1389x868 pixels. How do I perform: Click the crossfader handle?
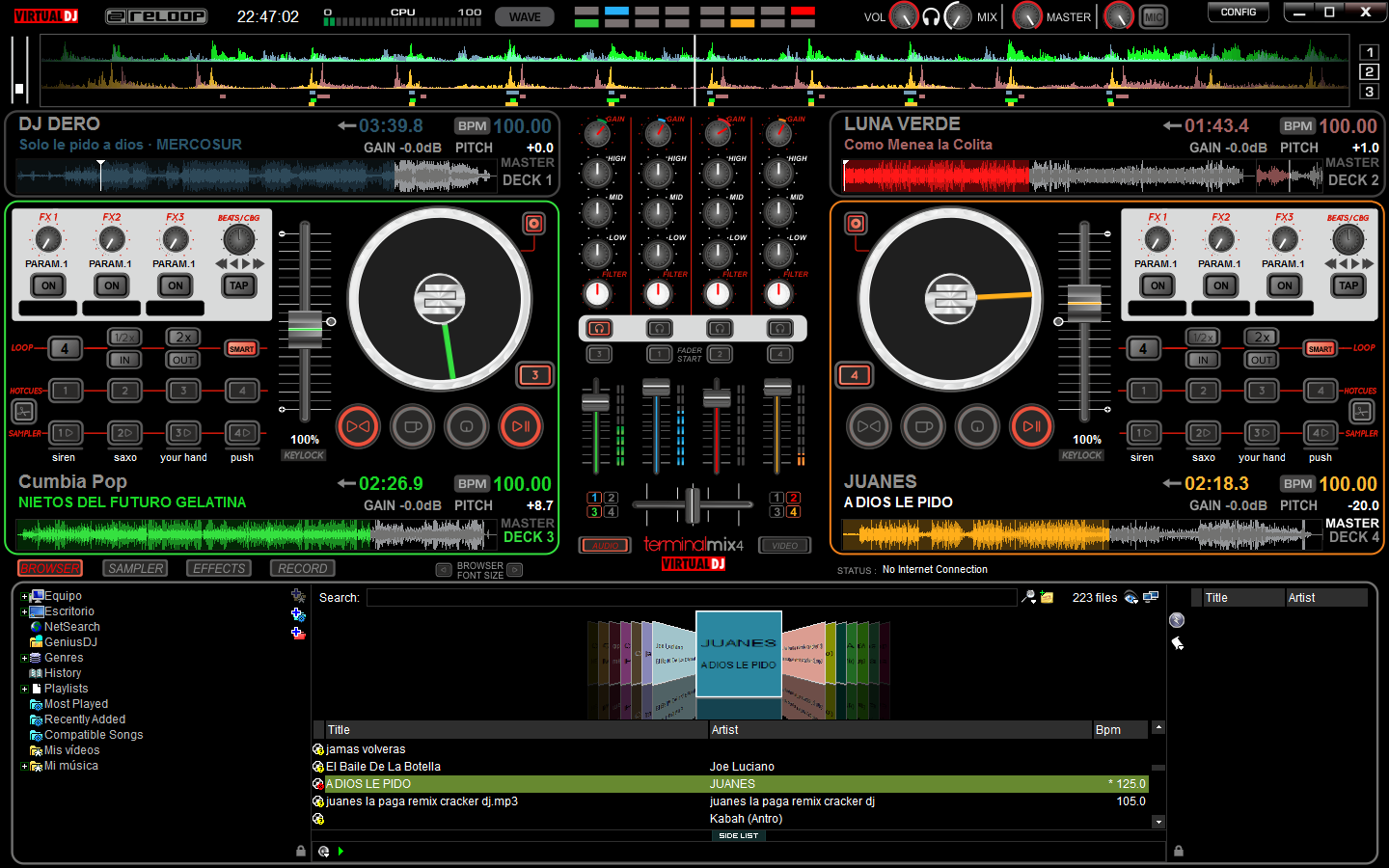pyautogui.click(x=693, y=505)
